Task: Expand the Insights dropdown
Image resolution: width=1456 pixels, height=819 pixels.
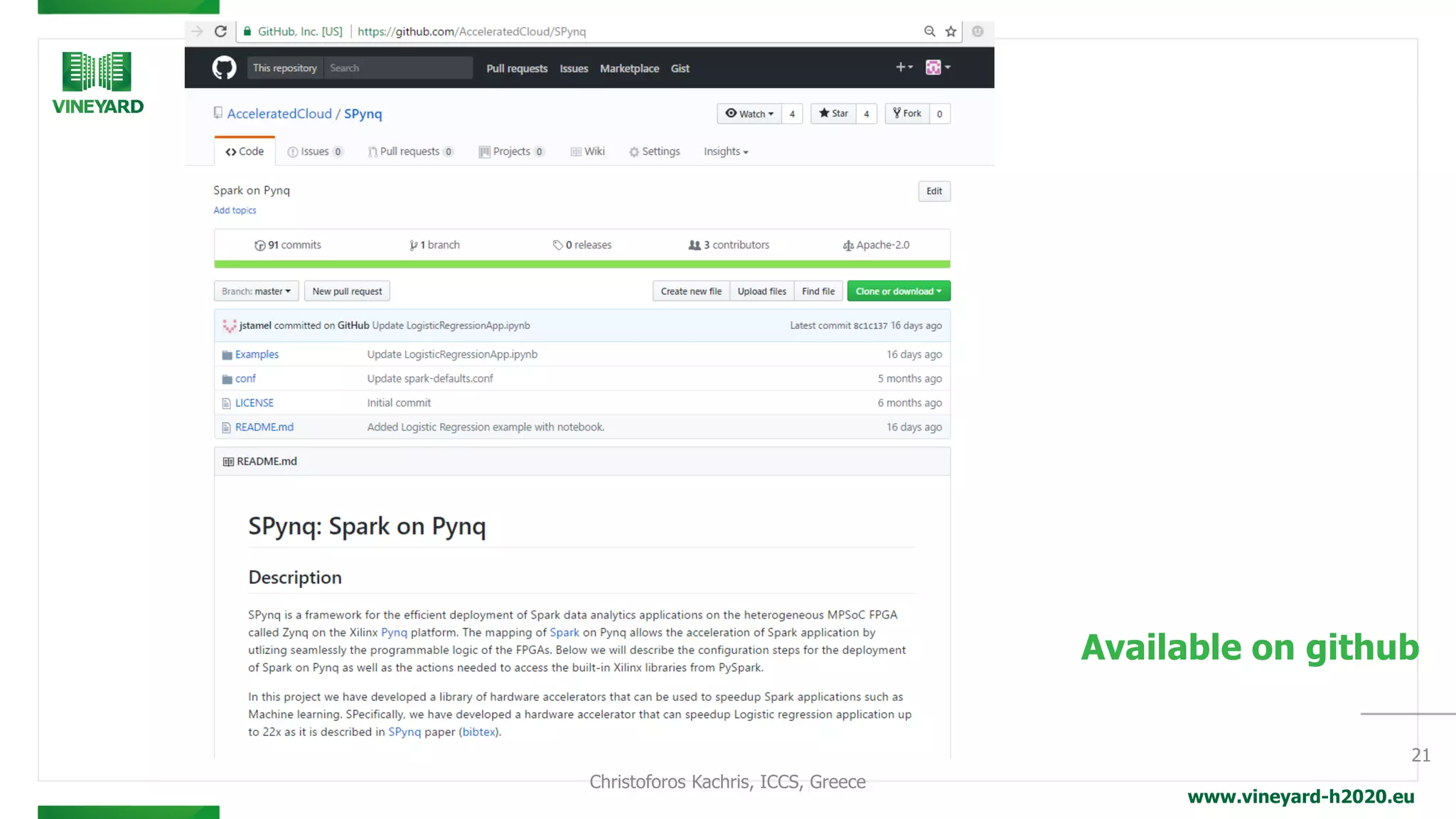Action: [726, 151]
